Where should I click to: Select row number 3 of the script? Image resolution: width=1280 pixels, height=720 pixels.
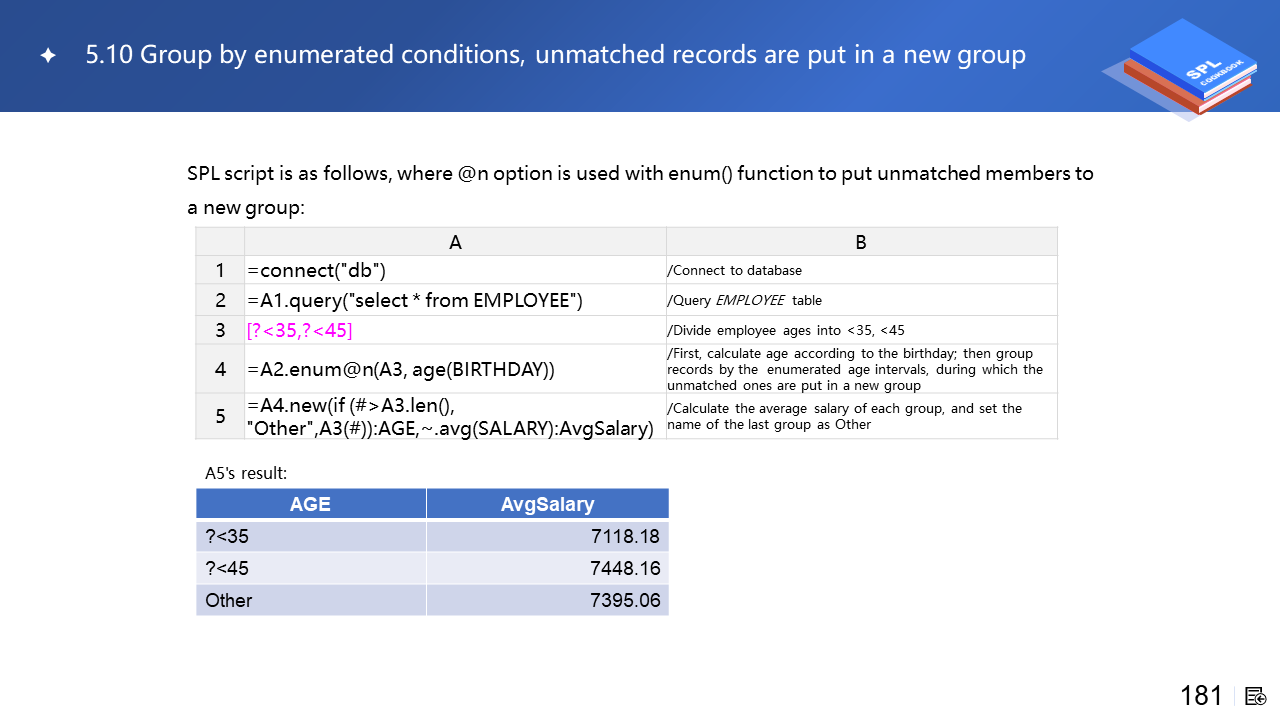click(220, 331)
